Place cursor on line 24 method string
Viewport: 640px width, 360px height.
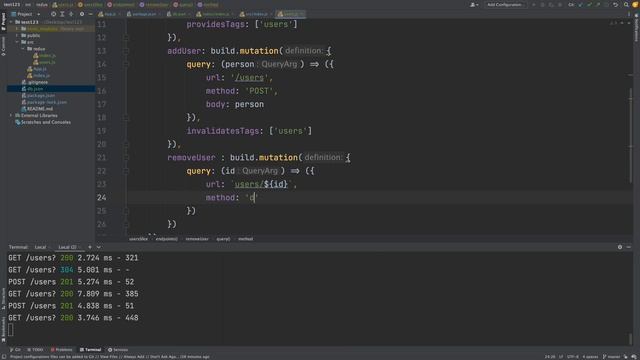tap(252, 198)
